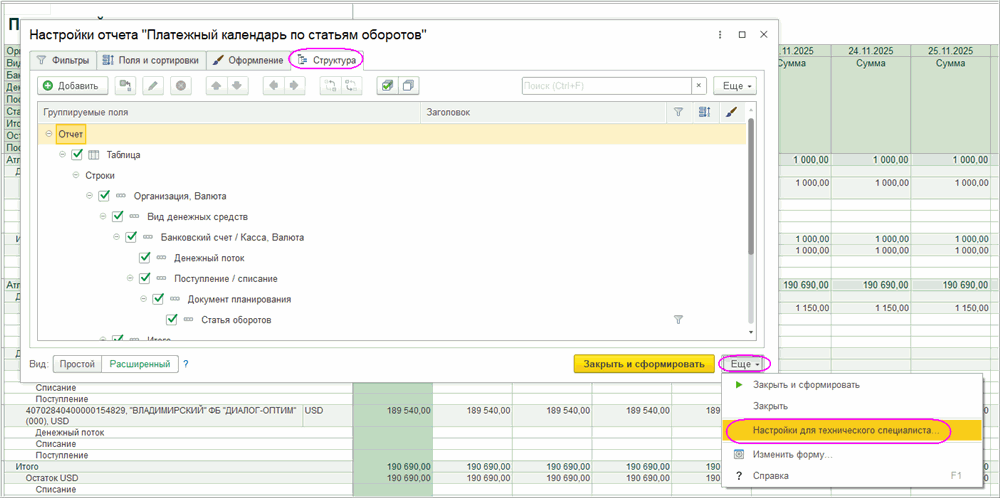Viewport: 1000px width, 498px height.
Task: Uncheck the Таблица checkbox
Action: [x=78, y=155]
